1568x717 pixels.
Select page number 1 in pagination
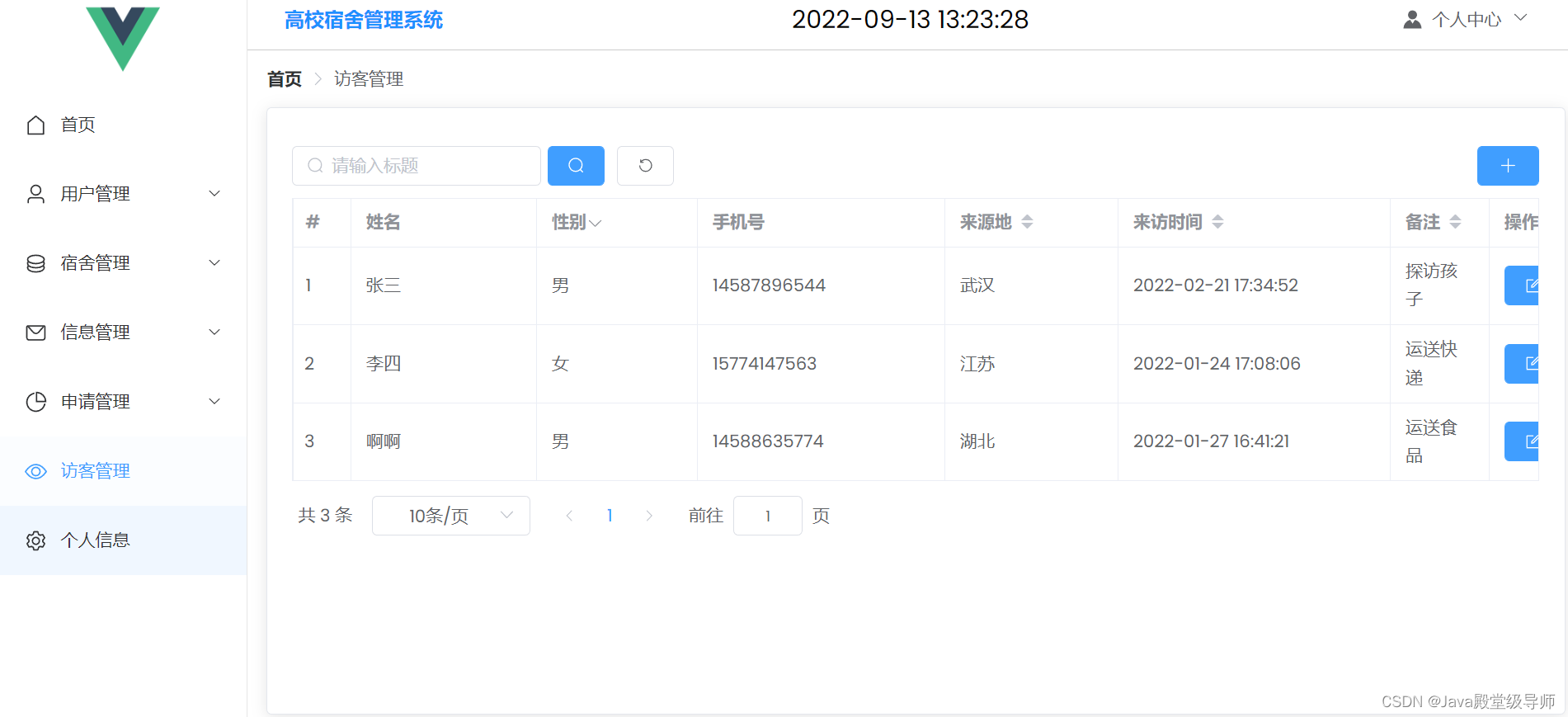(x=610, y=516)
